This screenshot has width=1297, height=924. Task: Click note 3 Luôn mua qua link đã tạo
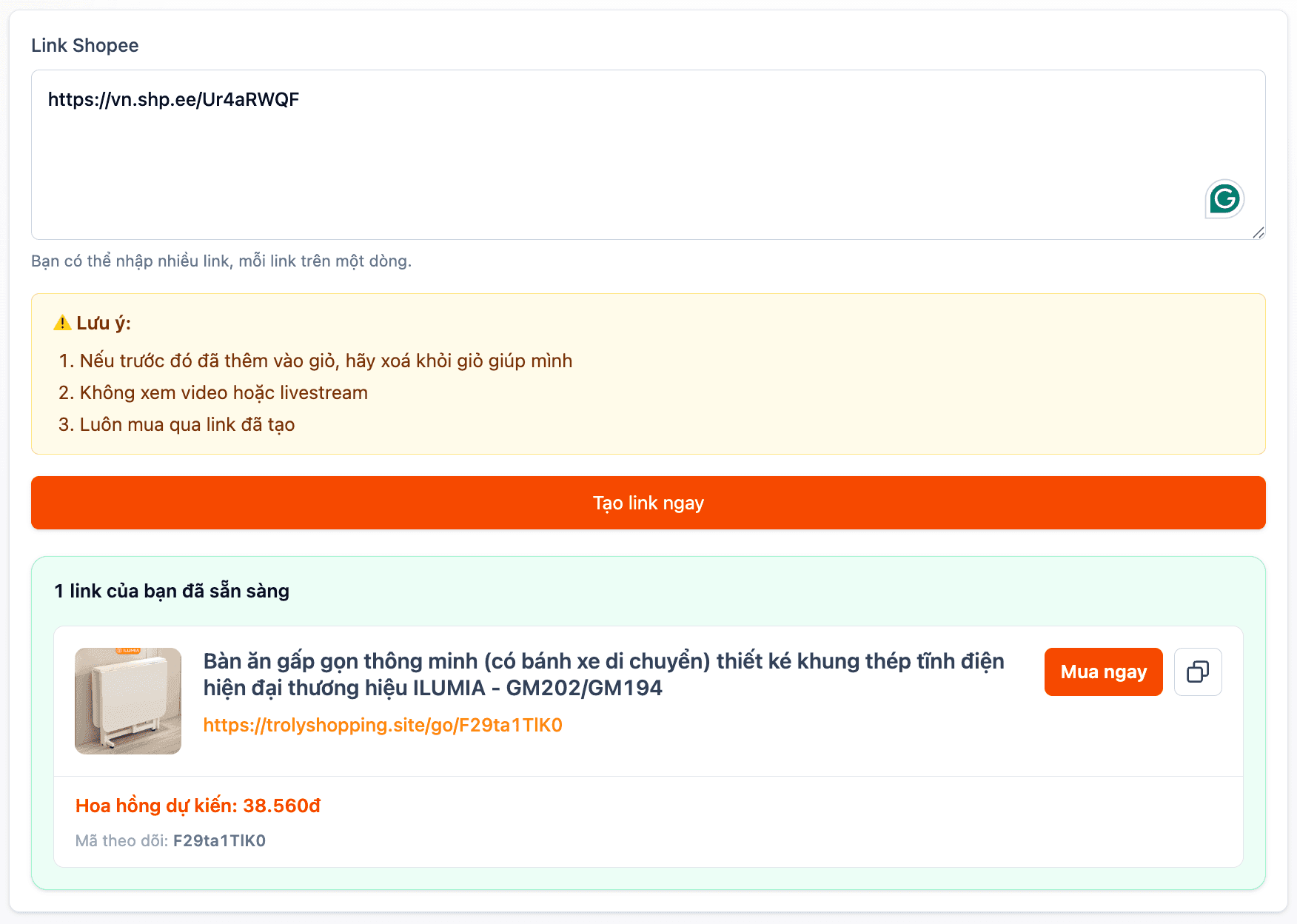[x=187, y=424]
